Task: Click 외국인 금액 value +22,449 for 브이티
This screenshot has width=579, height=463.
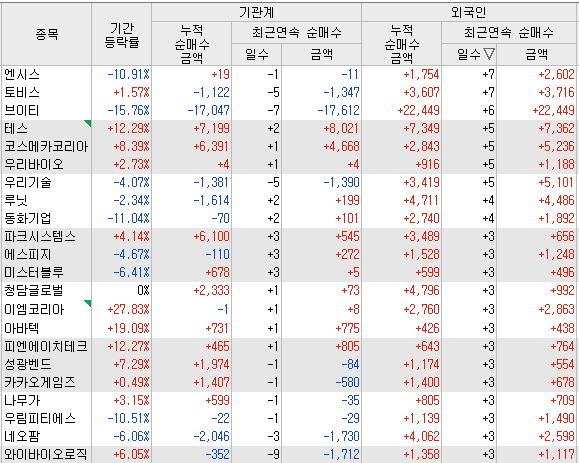Action: point(553,110)
